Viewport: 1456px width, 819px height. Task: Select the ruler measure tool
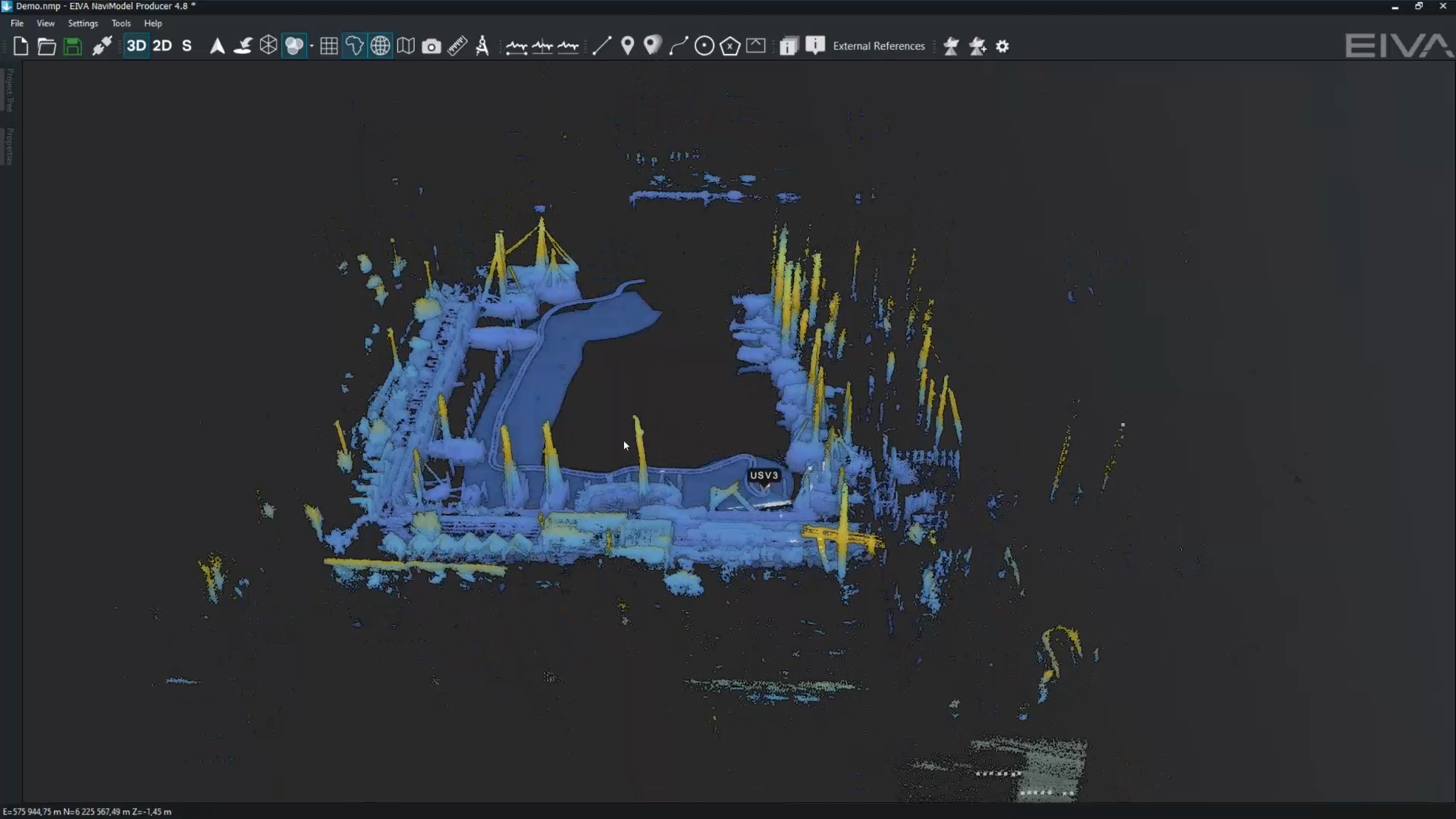pos(457,46)
